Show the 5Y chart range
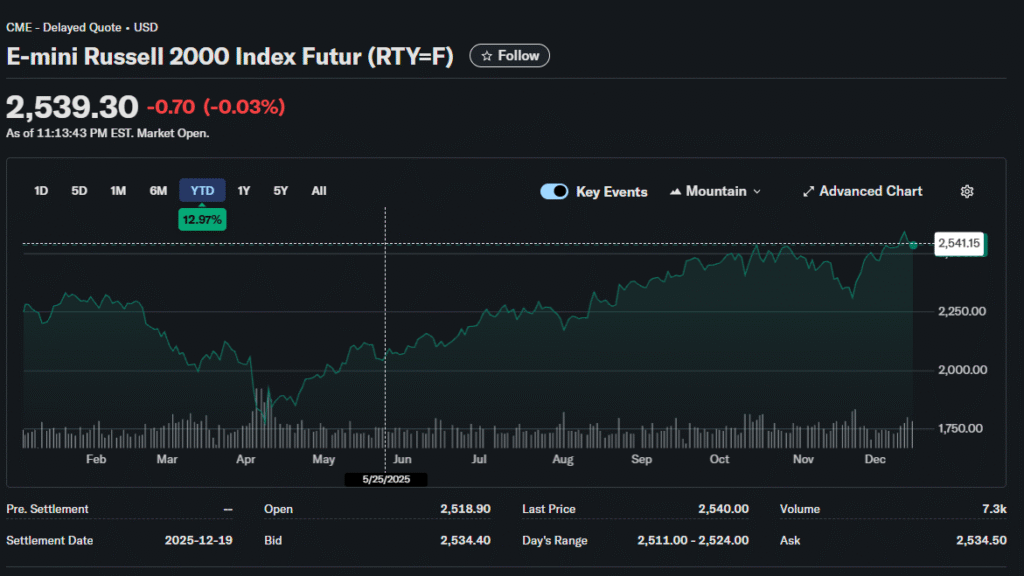The width and height of the screenshot is (1024, 576). 281,191
